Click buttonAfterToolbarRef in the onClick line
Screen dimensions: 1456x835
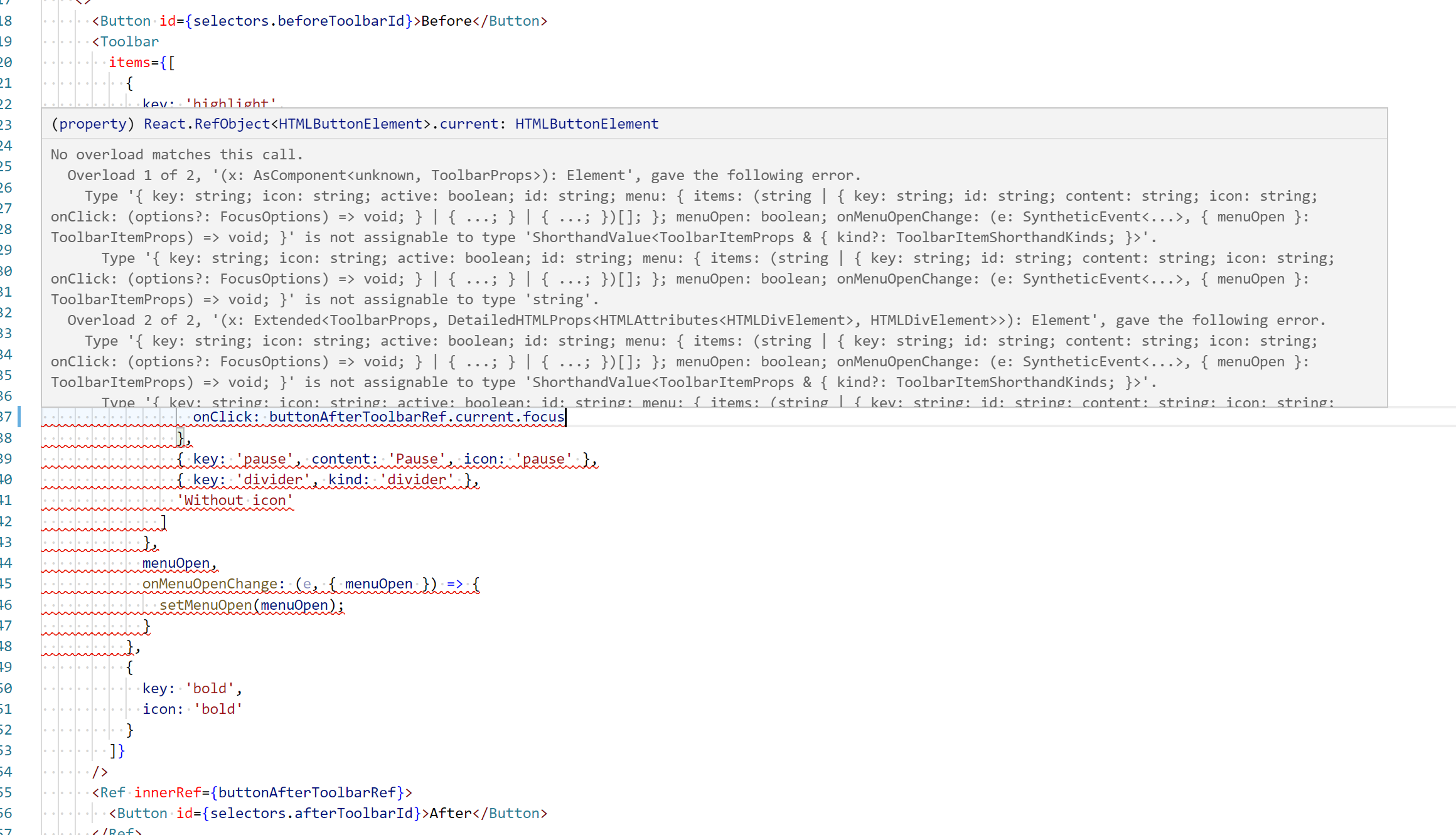point(357,417)
